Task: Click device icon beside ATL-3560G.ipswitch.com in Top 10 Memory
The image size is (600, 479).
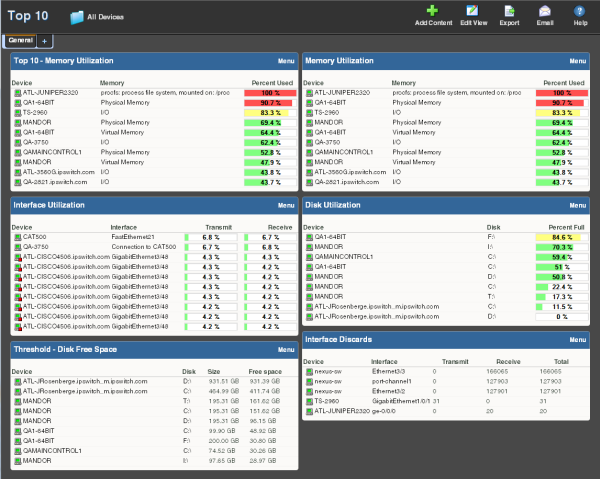Action: point(18,173)
